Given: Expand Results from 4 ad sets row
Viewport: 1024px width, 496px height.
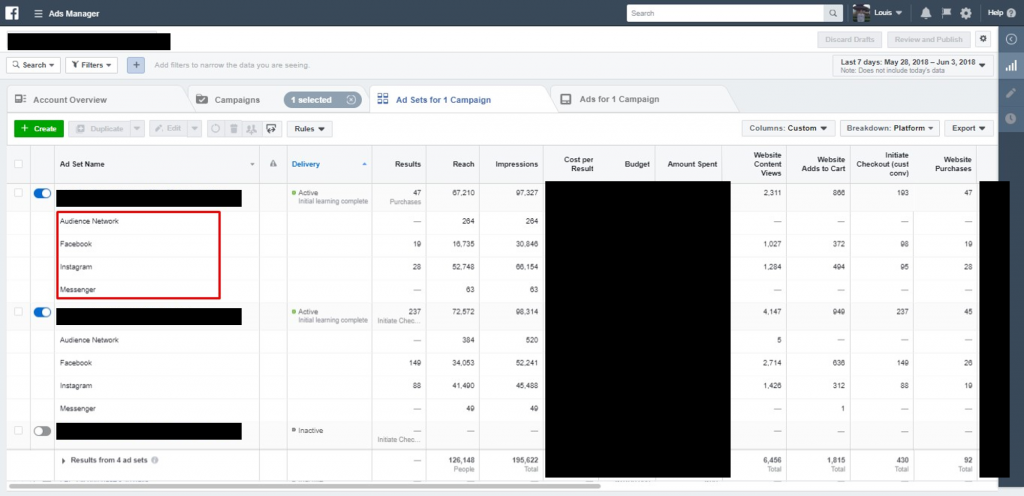Looking at the screenshot, I should 63,461.
